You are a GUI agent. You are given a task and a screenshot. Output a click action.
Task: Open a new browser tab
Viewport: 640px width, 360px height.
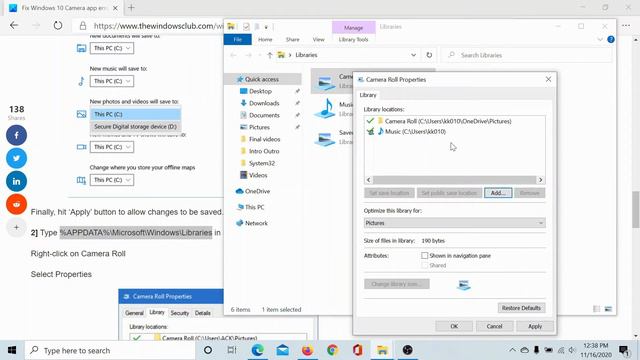131,7
